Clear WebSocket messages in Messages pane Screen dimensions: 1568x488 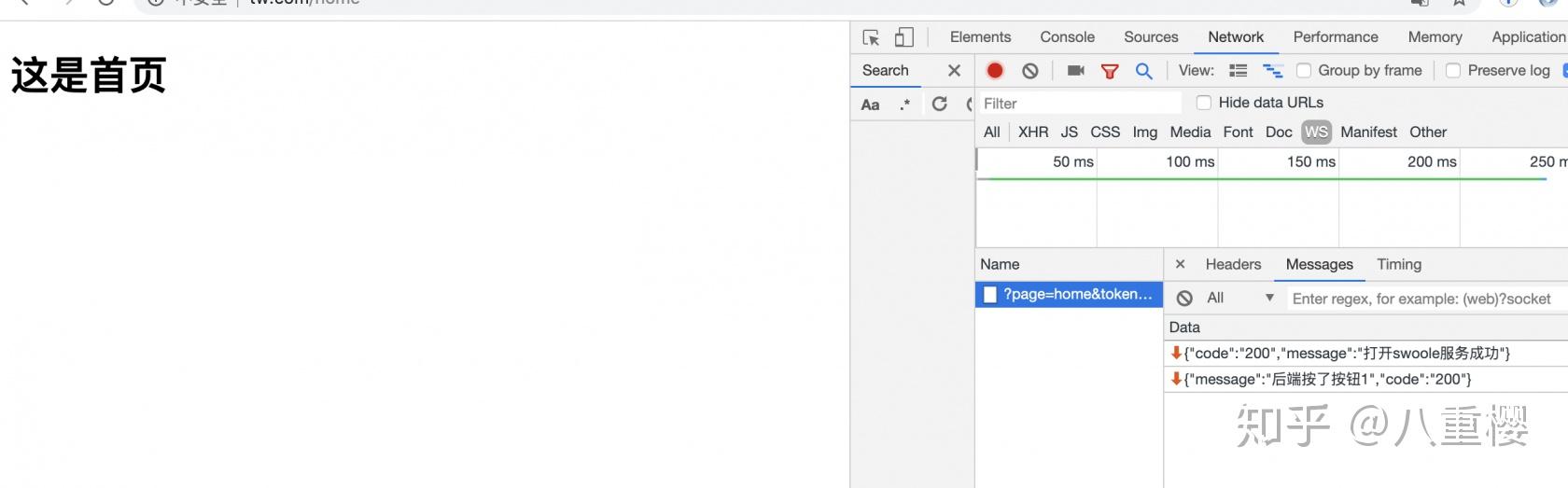(x=1184, y=299)
